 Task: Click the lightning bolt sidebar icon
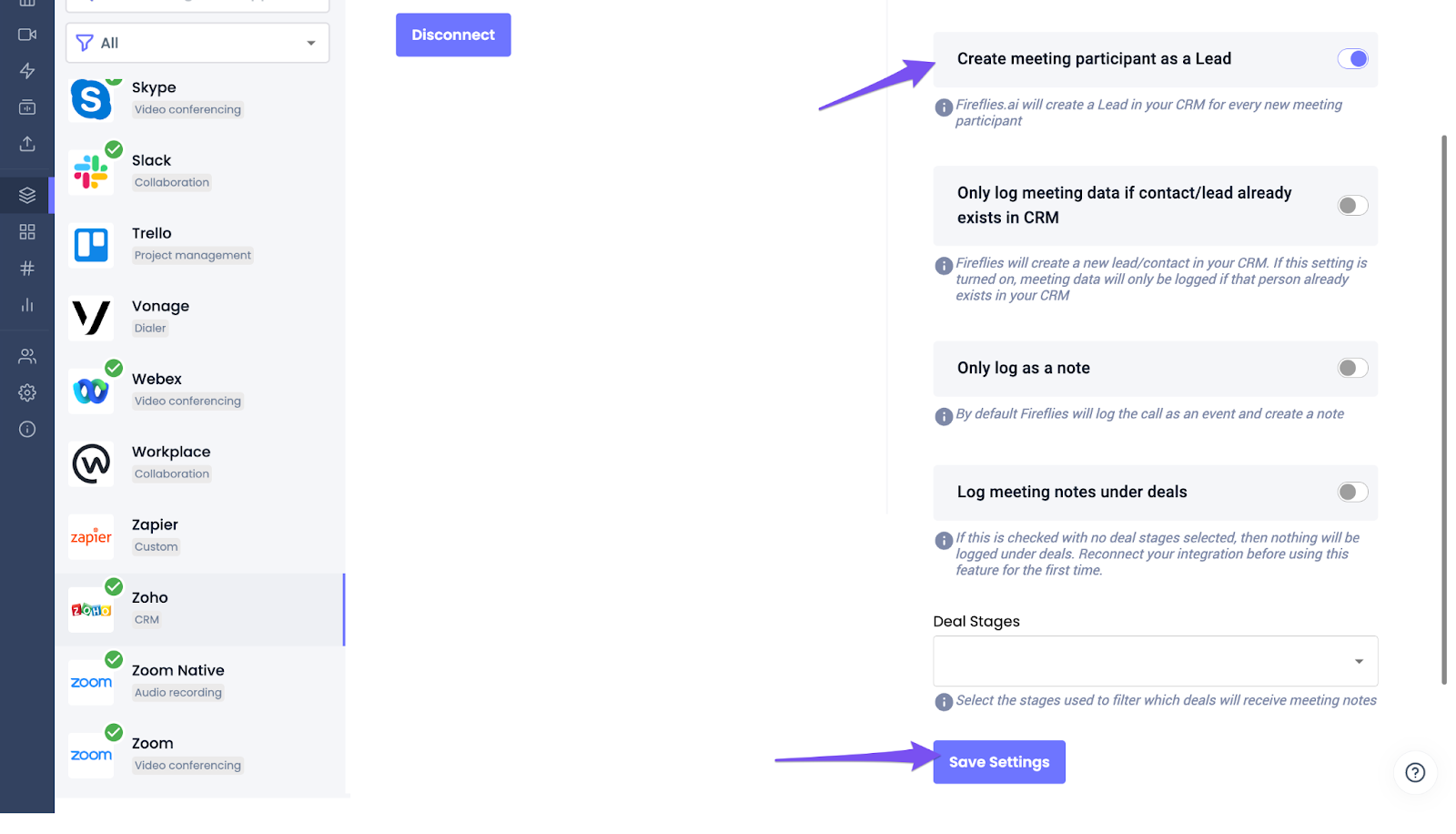(27, 71)
